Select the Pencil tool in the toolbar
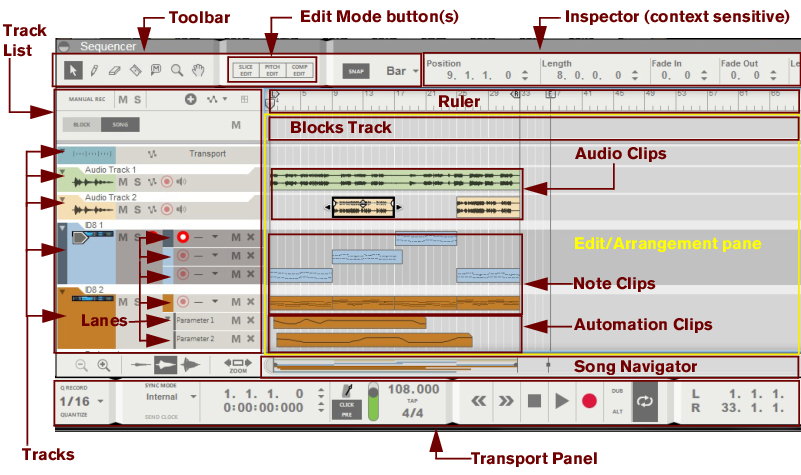The width and height of the screenshot is (801, 475). click(93, 71)
